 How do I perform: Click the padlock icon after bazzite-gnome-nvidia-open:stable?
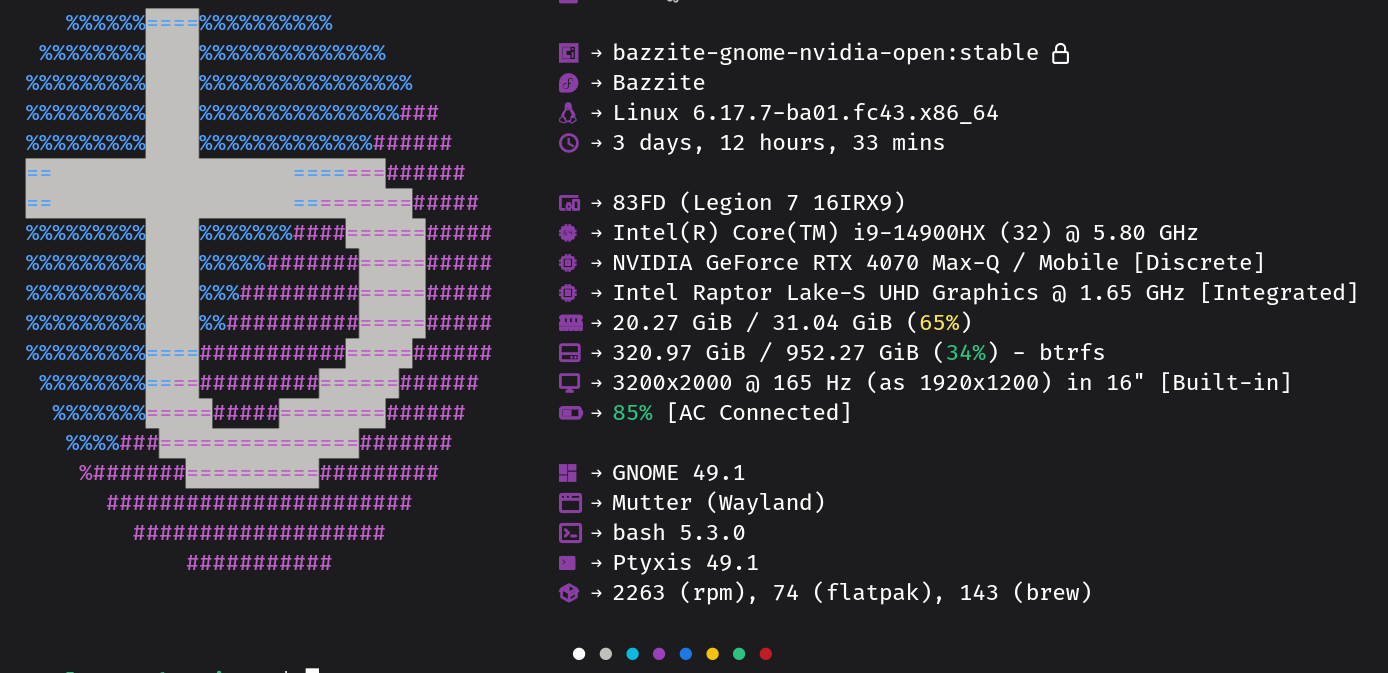click(1061, 53)
